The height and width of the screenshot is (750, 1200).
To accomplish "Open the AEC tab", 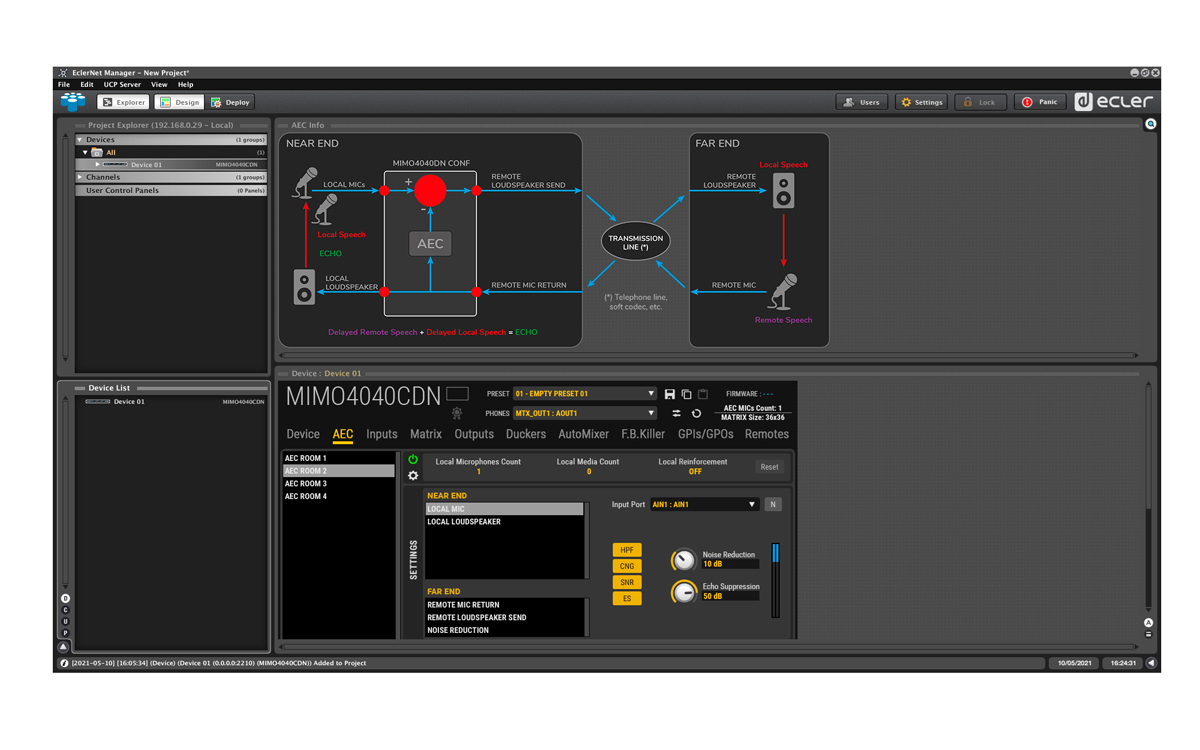I will pos(343,434).
